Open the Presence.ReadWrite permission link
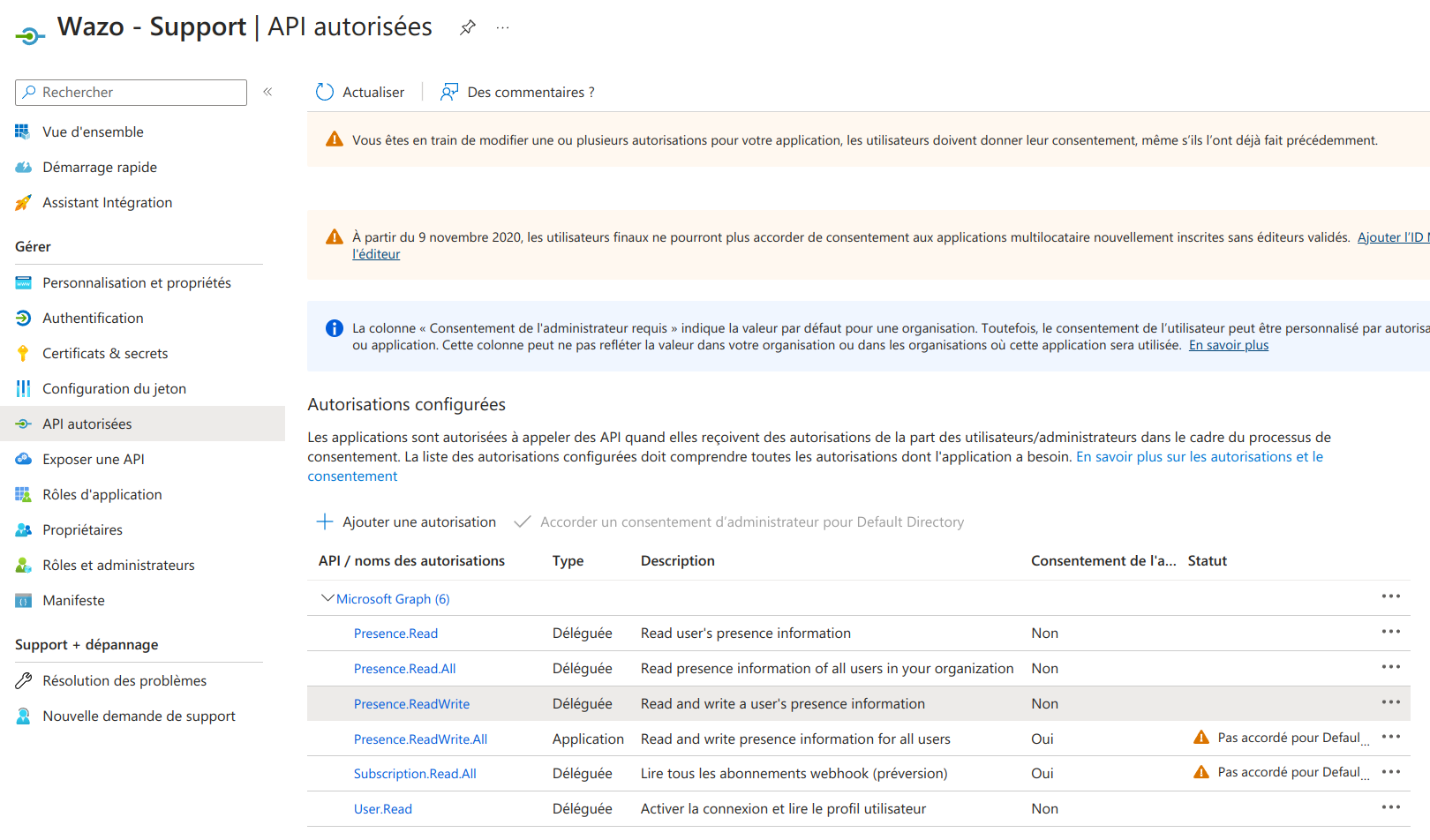The height and width of the screenshot is (840, 1430). 411,704
